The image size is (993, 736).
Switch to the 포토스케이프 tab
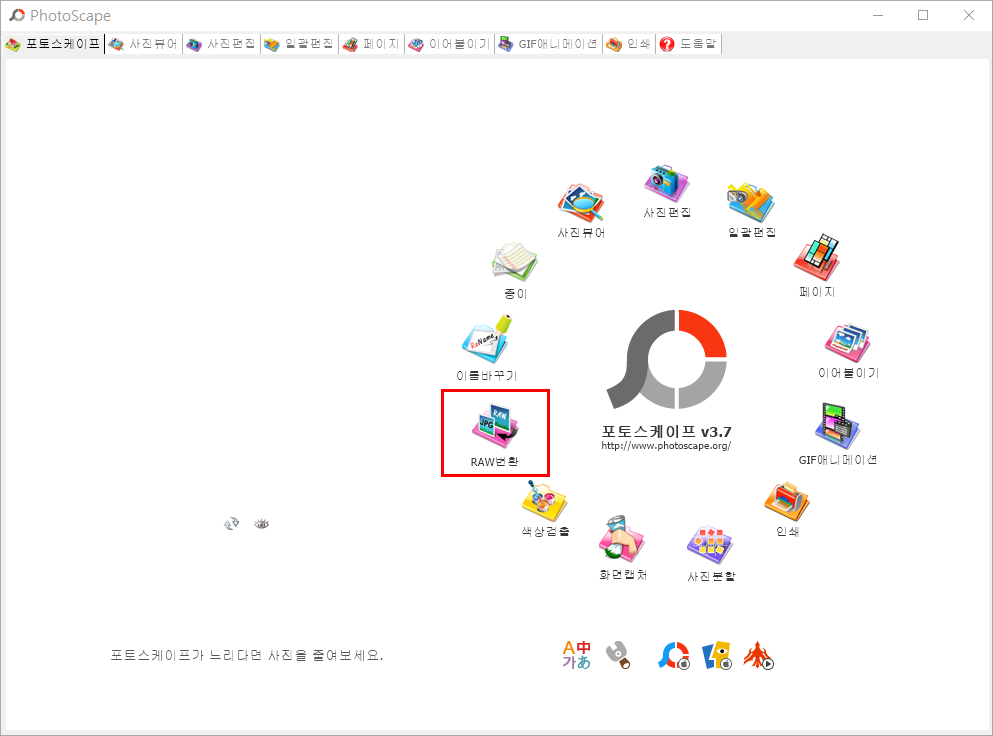[x=53, y=44]
